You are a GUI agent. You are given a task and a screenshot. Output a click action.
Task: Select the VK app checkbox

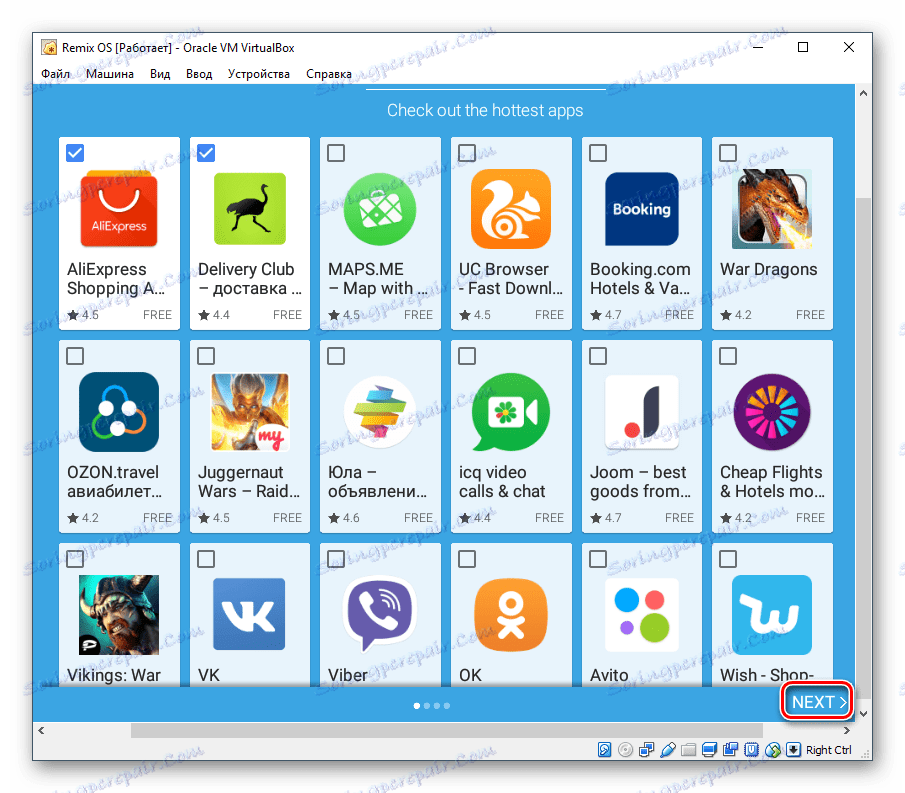pyautogui.click(x=206, y=559)
